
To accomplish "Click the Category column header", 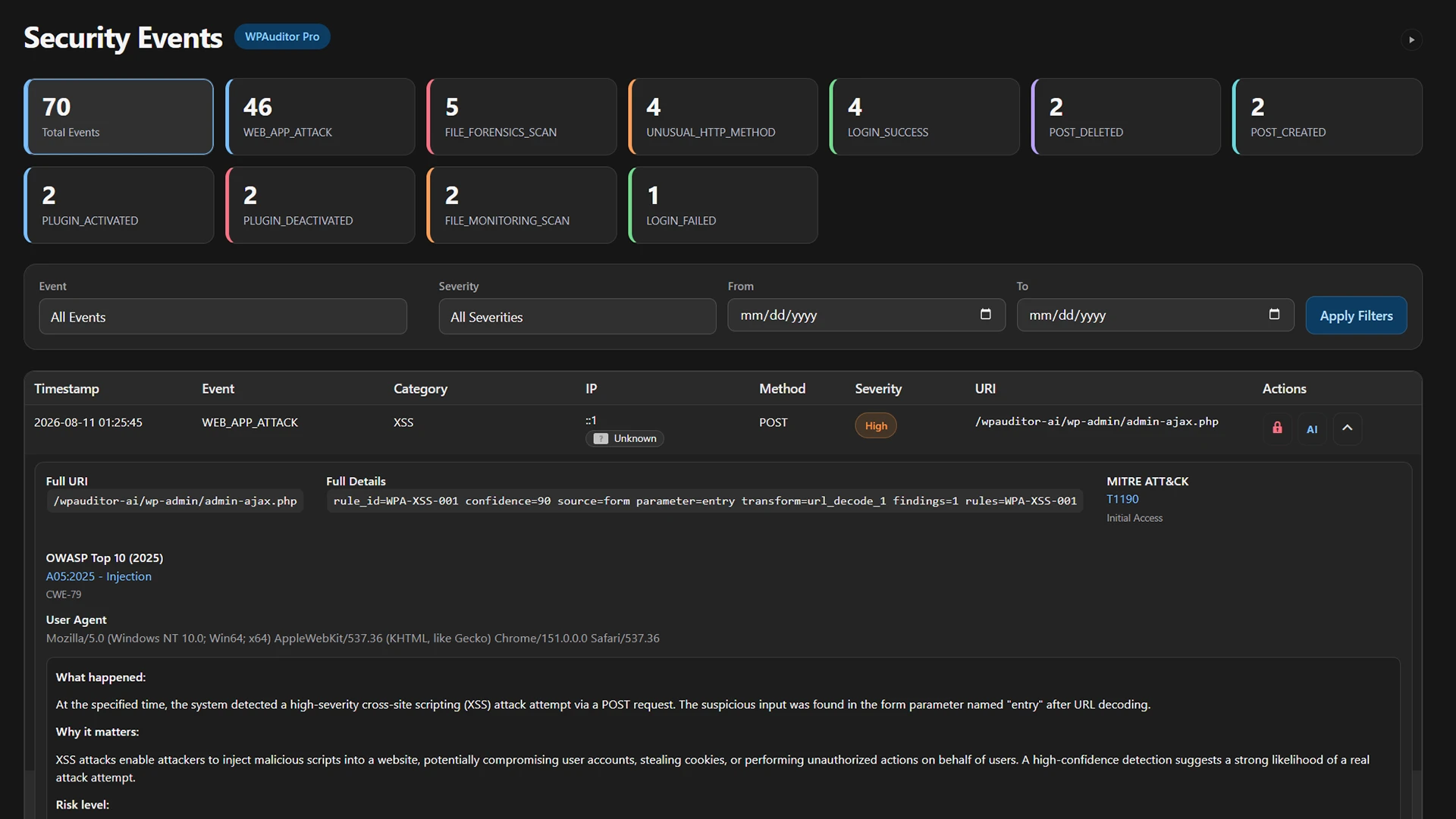I will tap(420, 388).
